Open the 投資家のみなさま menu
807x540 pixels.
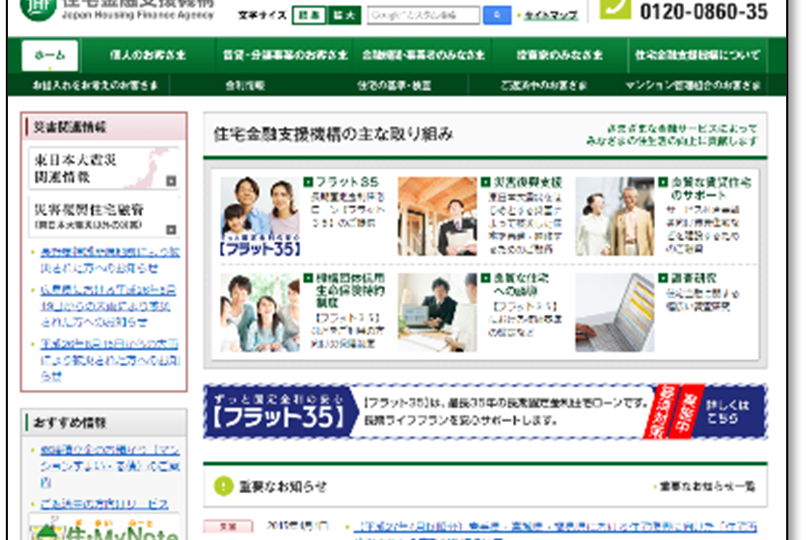pyautogui.click(x=559, y=55)
